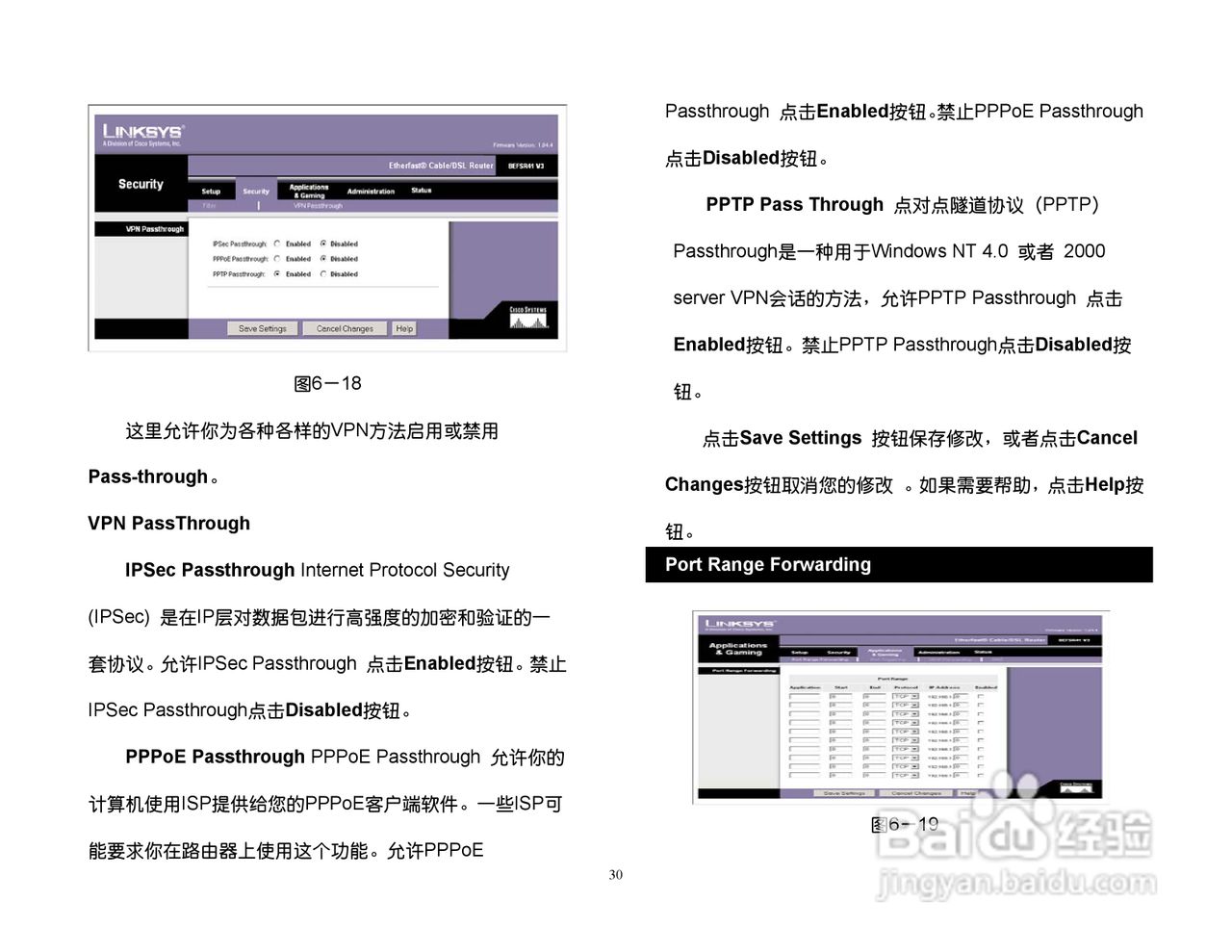
Task: Click the Help button
Action: point(405,328)
